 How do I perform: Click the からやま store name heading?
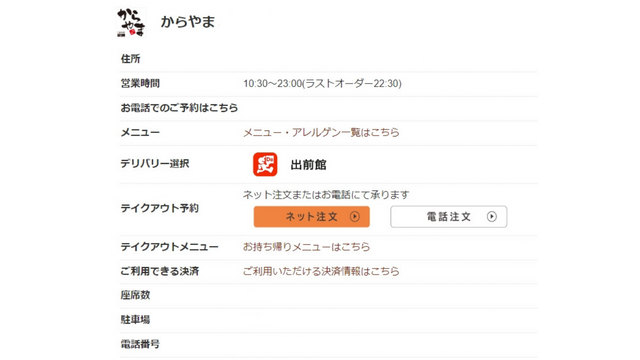coord(188,22)
